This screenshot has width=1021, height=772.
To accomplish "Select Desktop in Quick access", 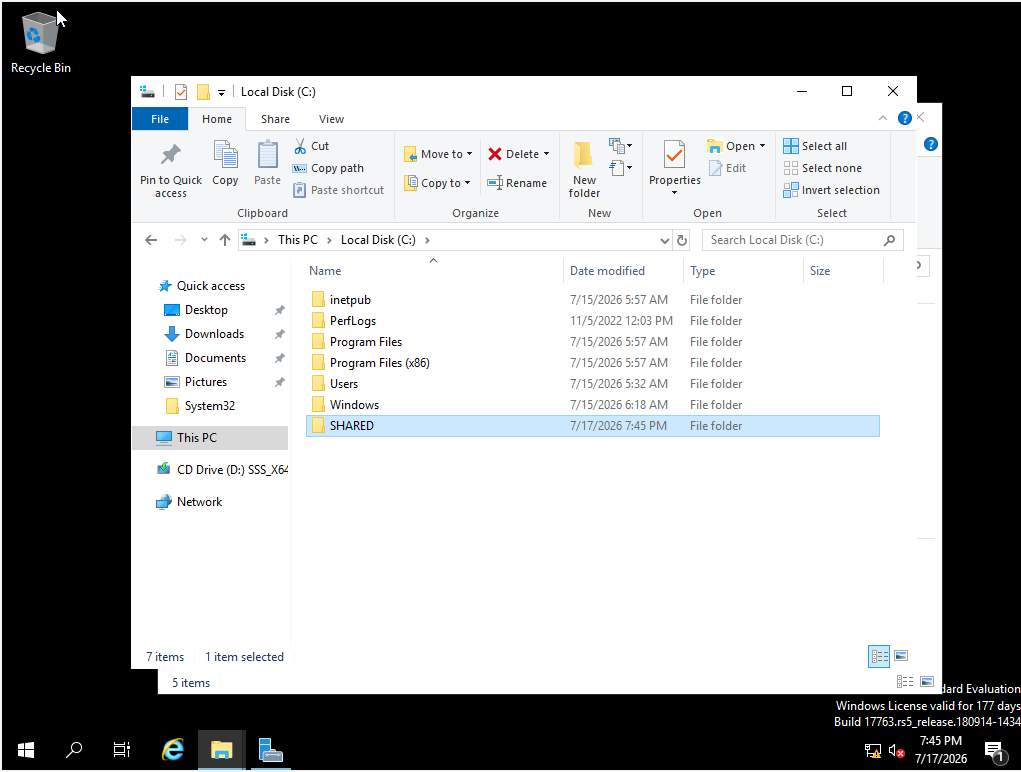I will [206, 310].
